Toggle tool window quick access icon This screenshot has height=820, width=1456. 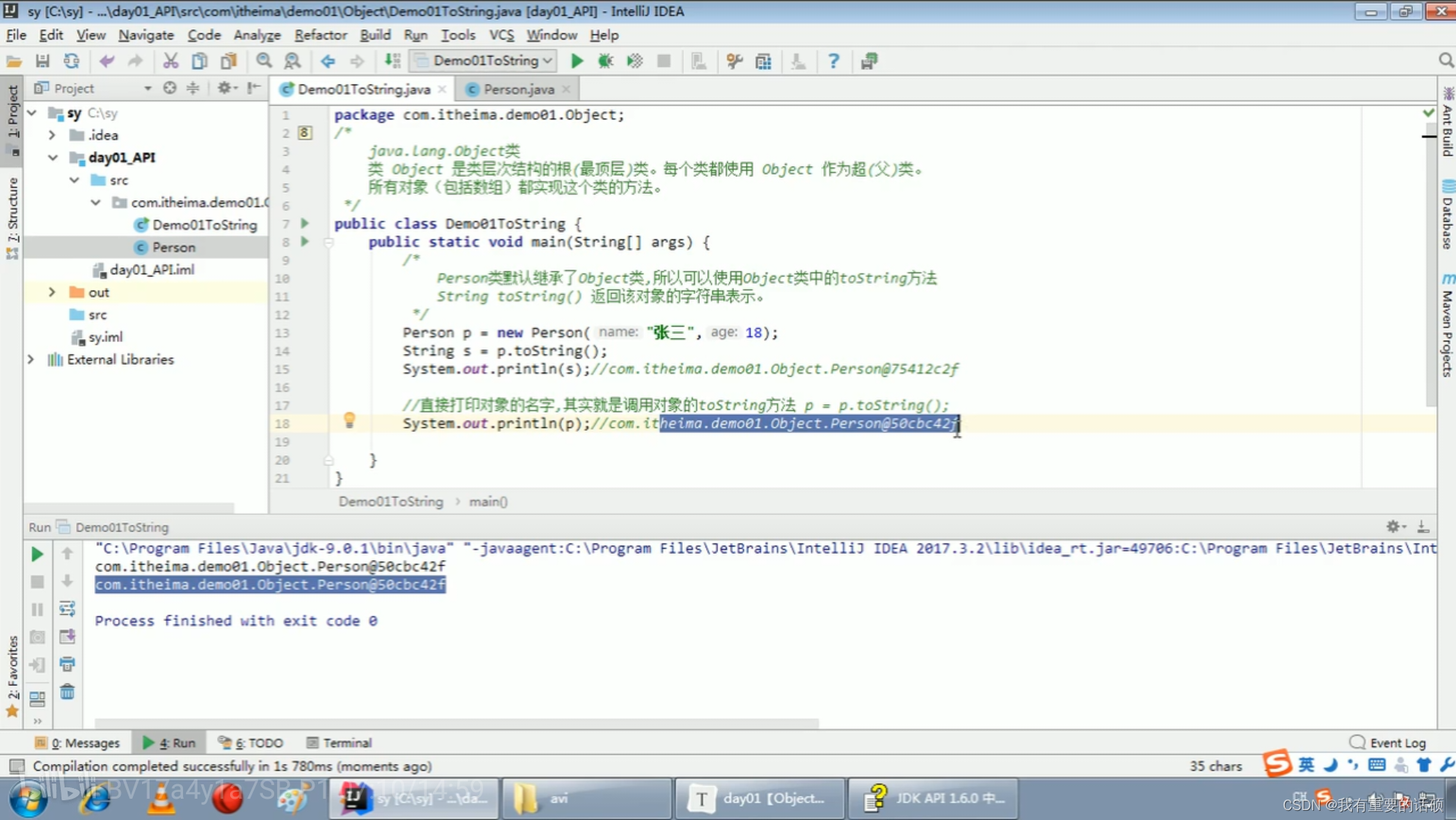click(x=17, y=766)
